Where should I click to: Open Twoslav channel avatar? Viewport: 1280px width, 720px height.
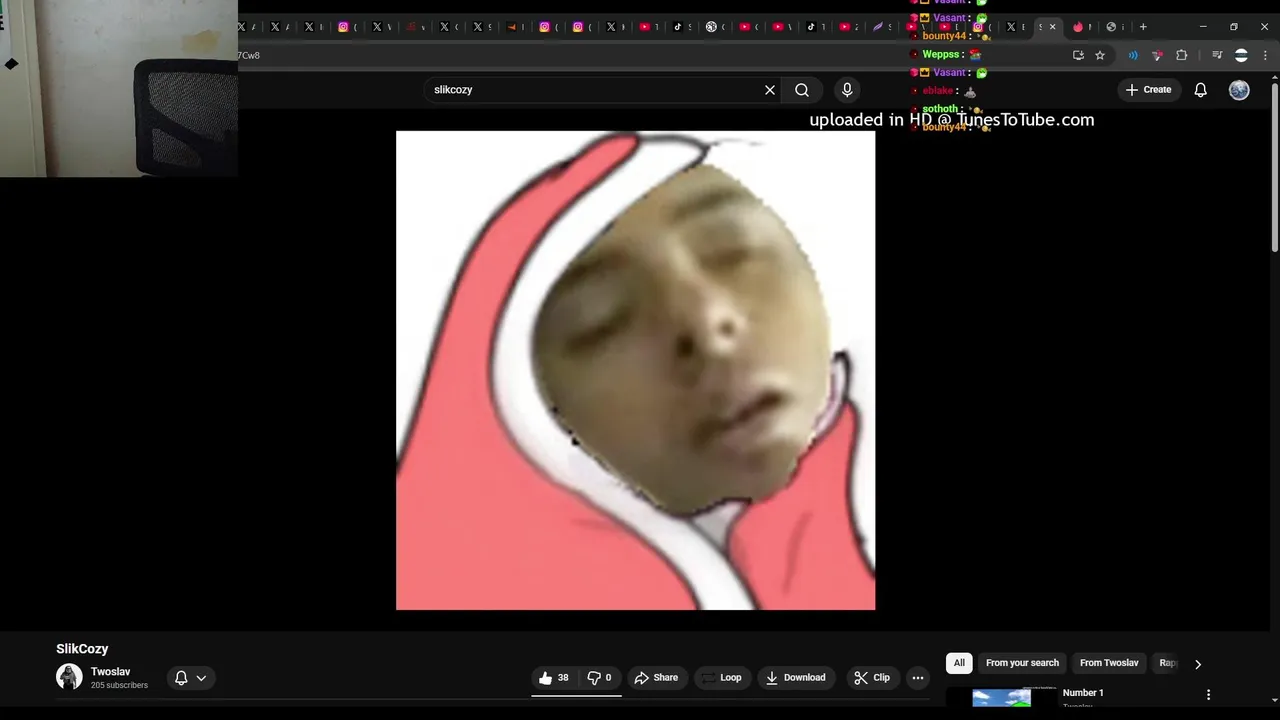[69, 677]
